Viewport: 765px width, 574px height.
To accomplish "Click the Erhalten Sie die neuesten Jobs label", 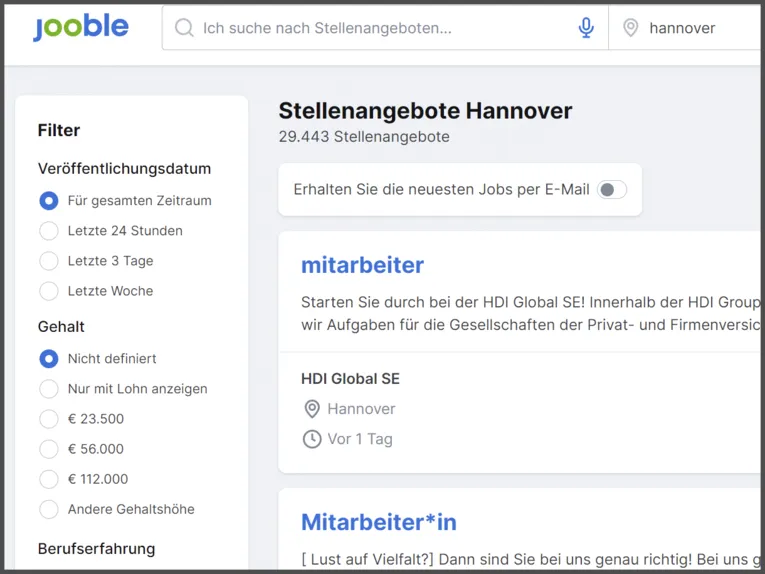I will coord(442,189).
